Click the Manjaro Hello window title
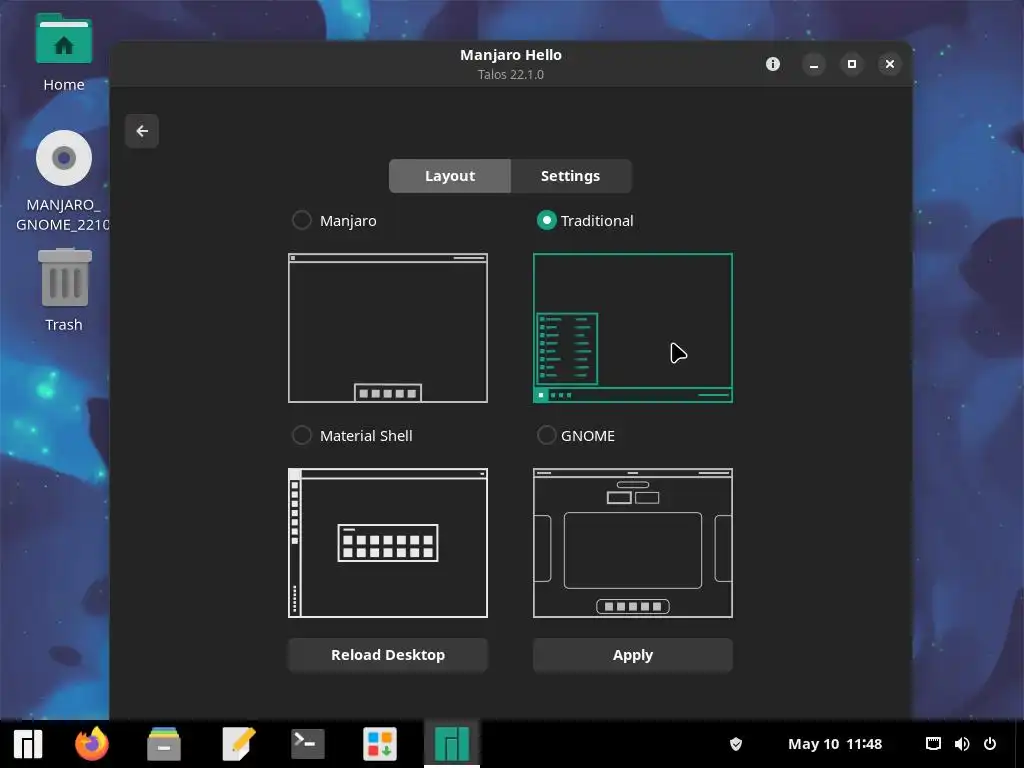 click(x=511, y=55)
